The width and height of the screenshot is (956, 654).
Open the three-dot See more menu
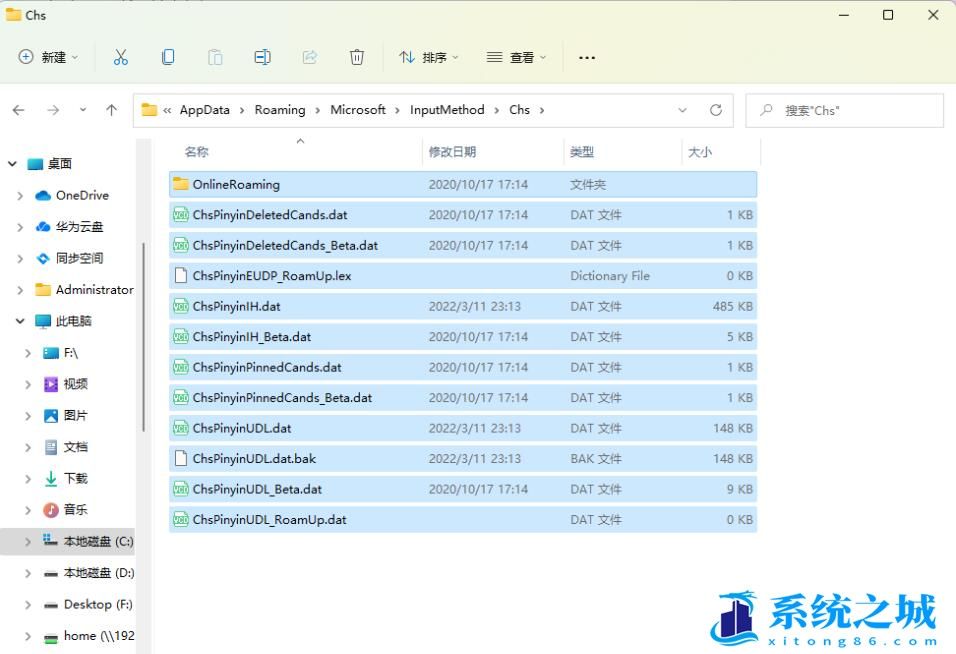pos(587,57)
